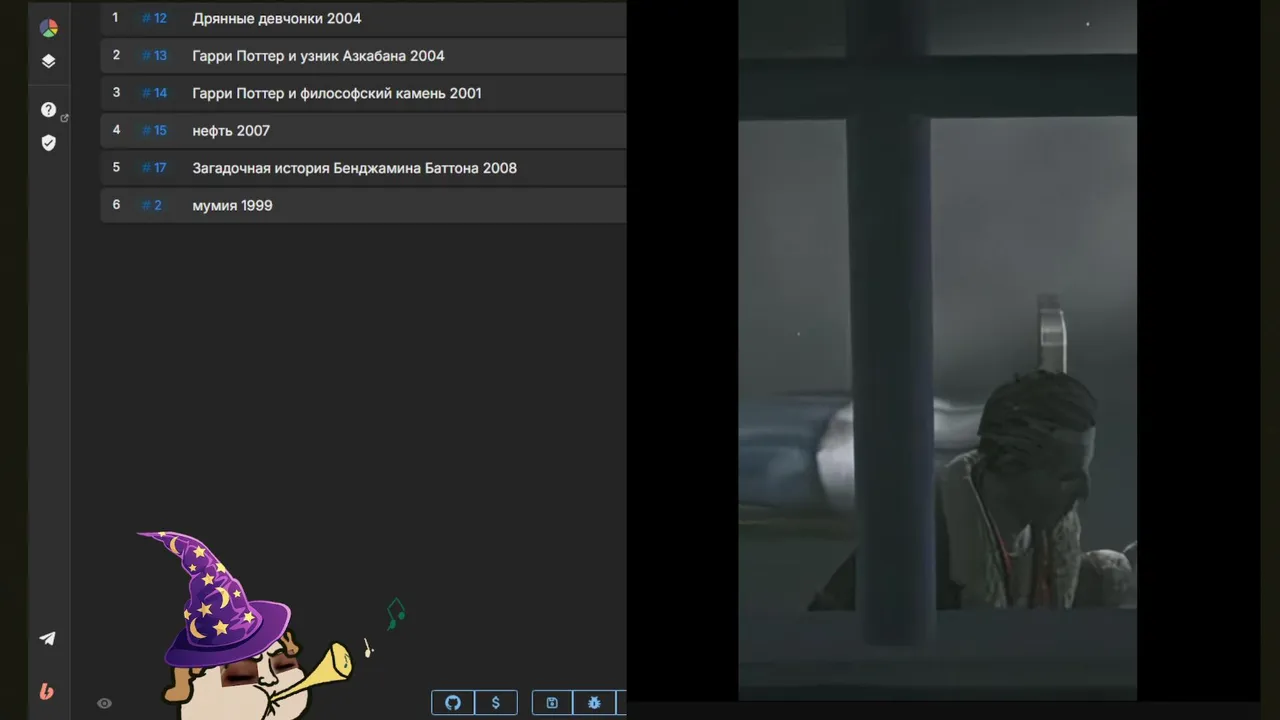Click the shield checkmark icon in sidebar
The image size is (1280, 720).
click(48, 143)
